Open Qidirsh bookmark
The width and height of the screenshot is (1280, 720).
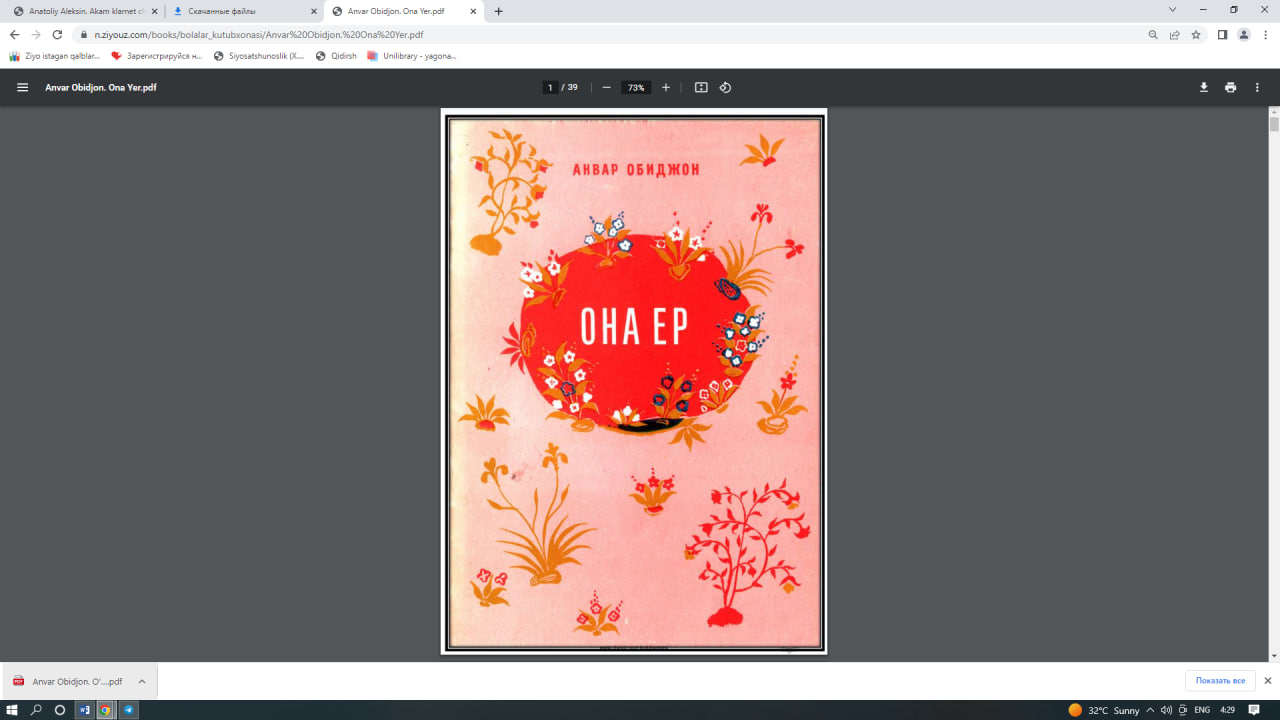[x=336, y=56]
